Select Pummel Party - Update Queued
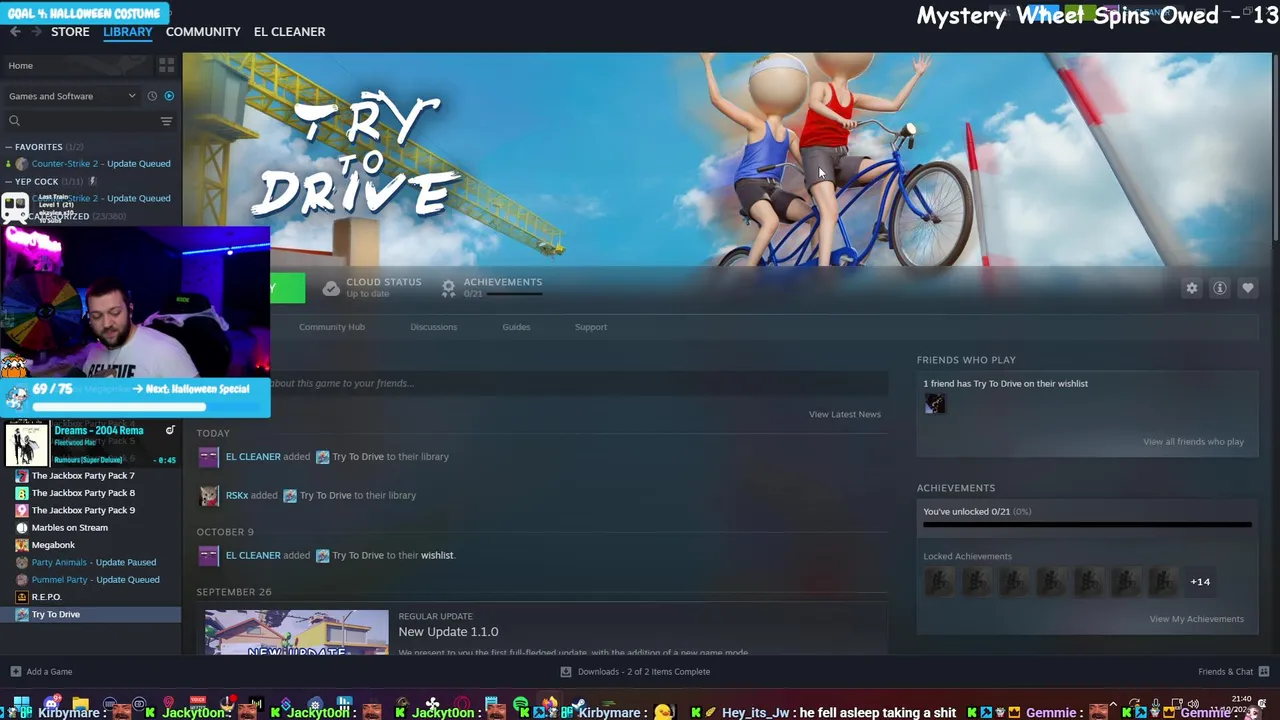This screenshot has height=720, width=1280. (95, 580)
